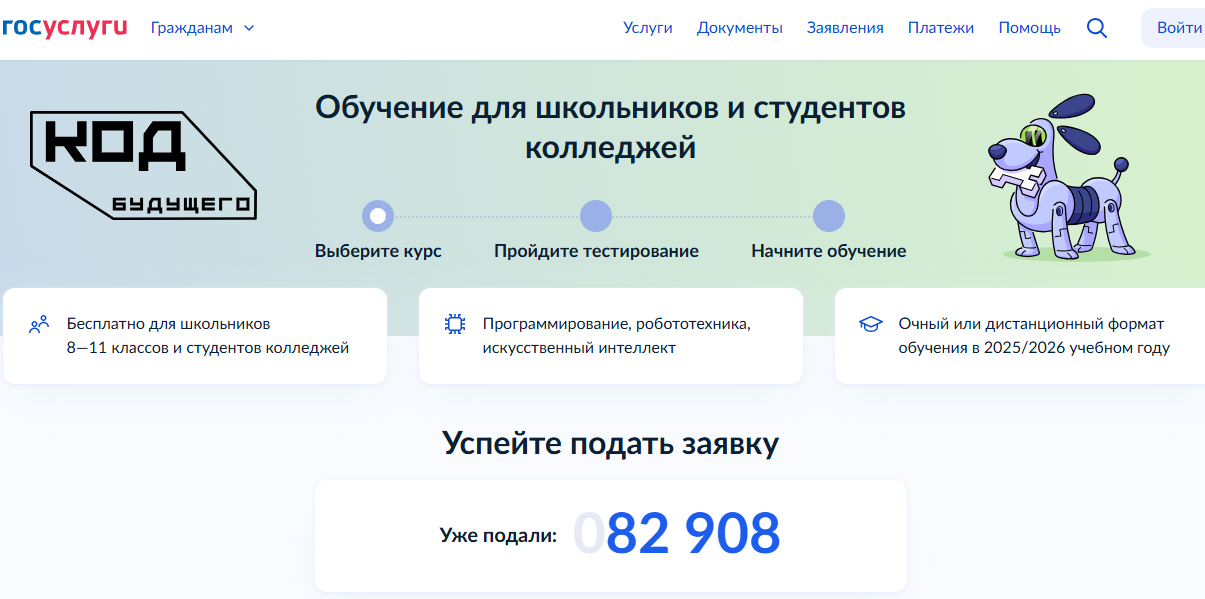1205x599 pixels.
Task: Go to the Заявления section
Action: click(845, 28)
